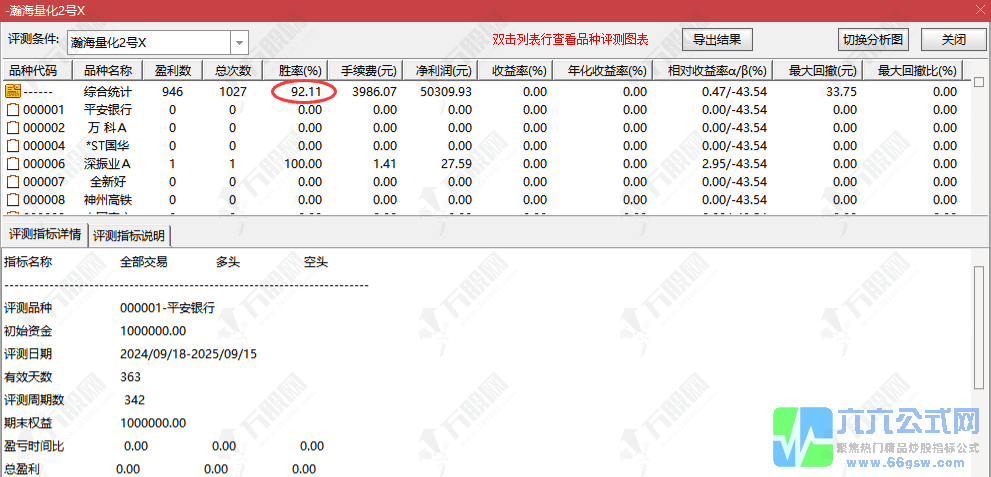Click the 空头 column heading
Viewport: 991px width, 477px height.
coord(316,262)
